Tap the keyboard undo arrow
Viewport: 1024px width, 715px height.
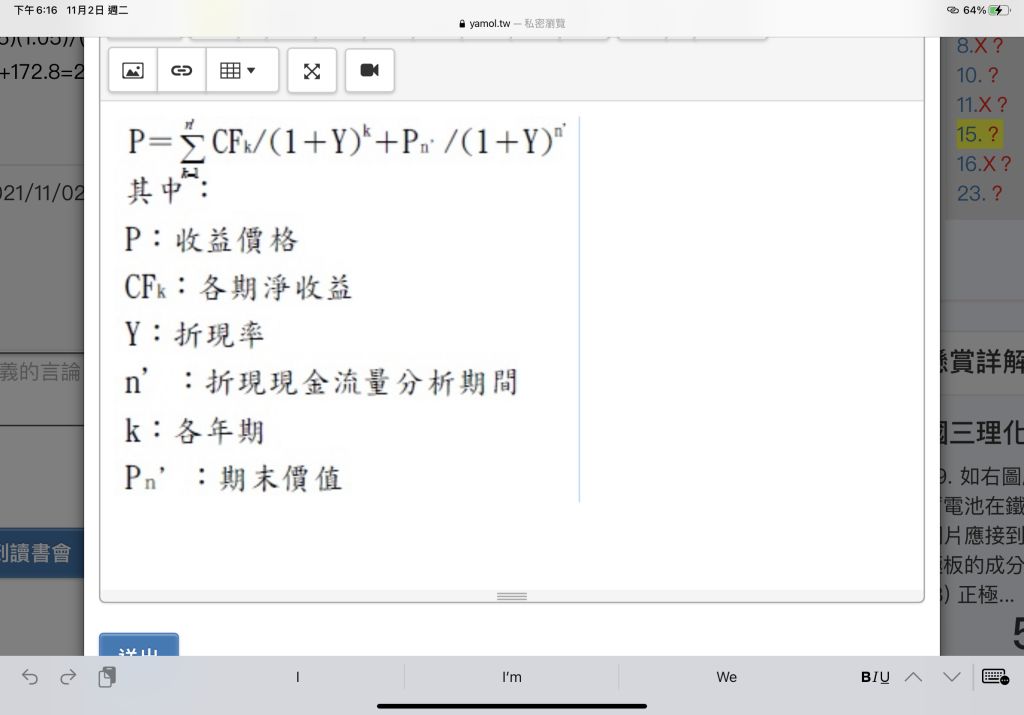[x=30, y=677]
